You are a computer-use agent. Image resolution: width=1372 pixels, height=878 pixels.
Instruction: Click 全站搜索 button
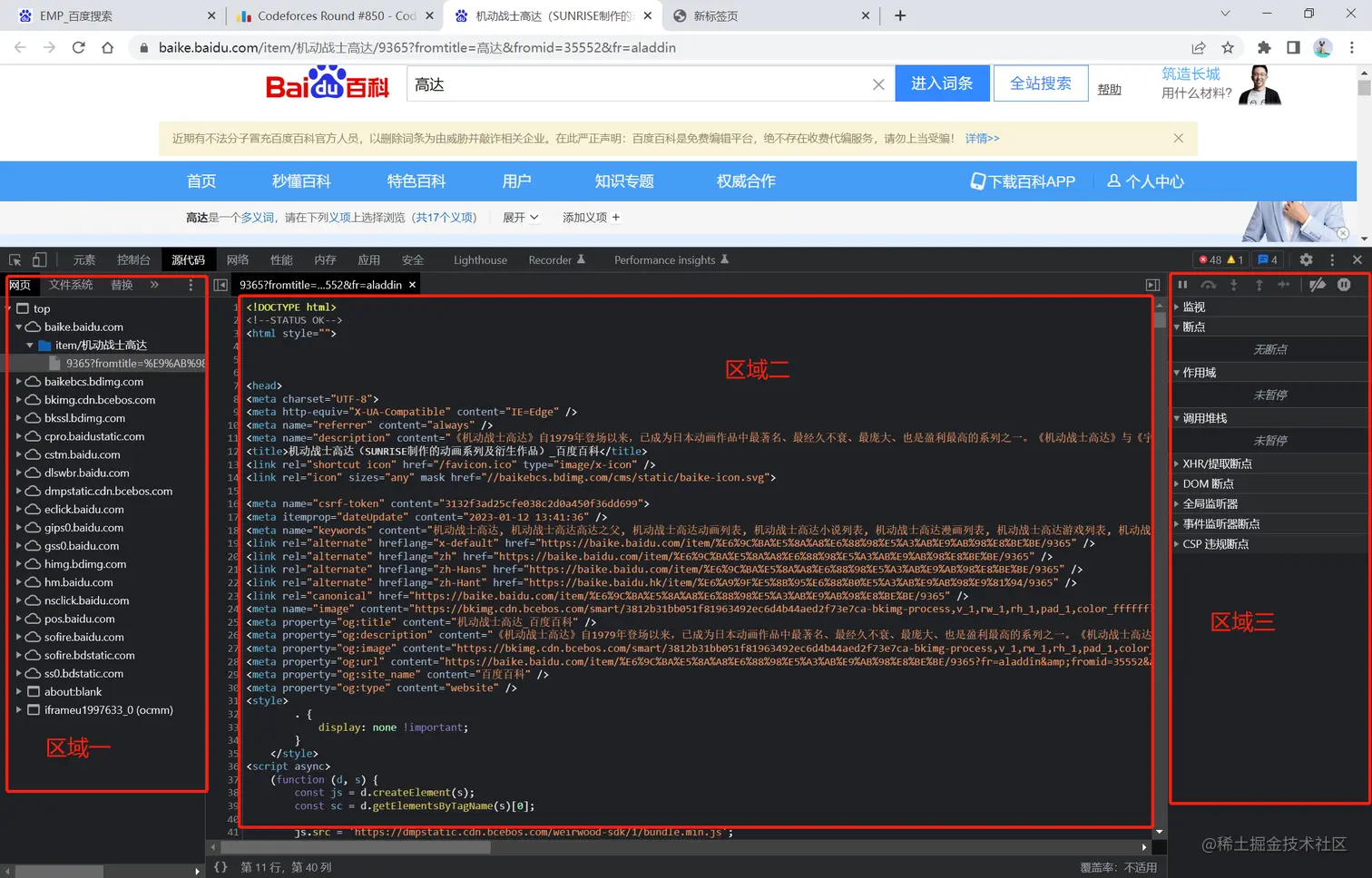pos(1041,83)
